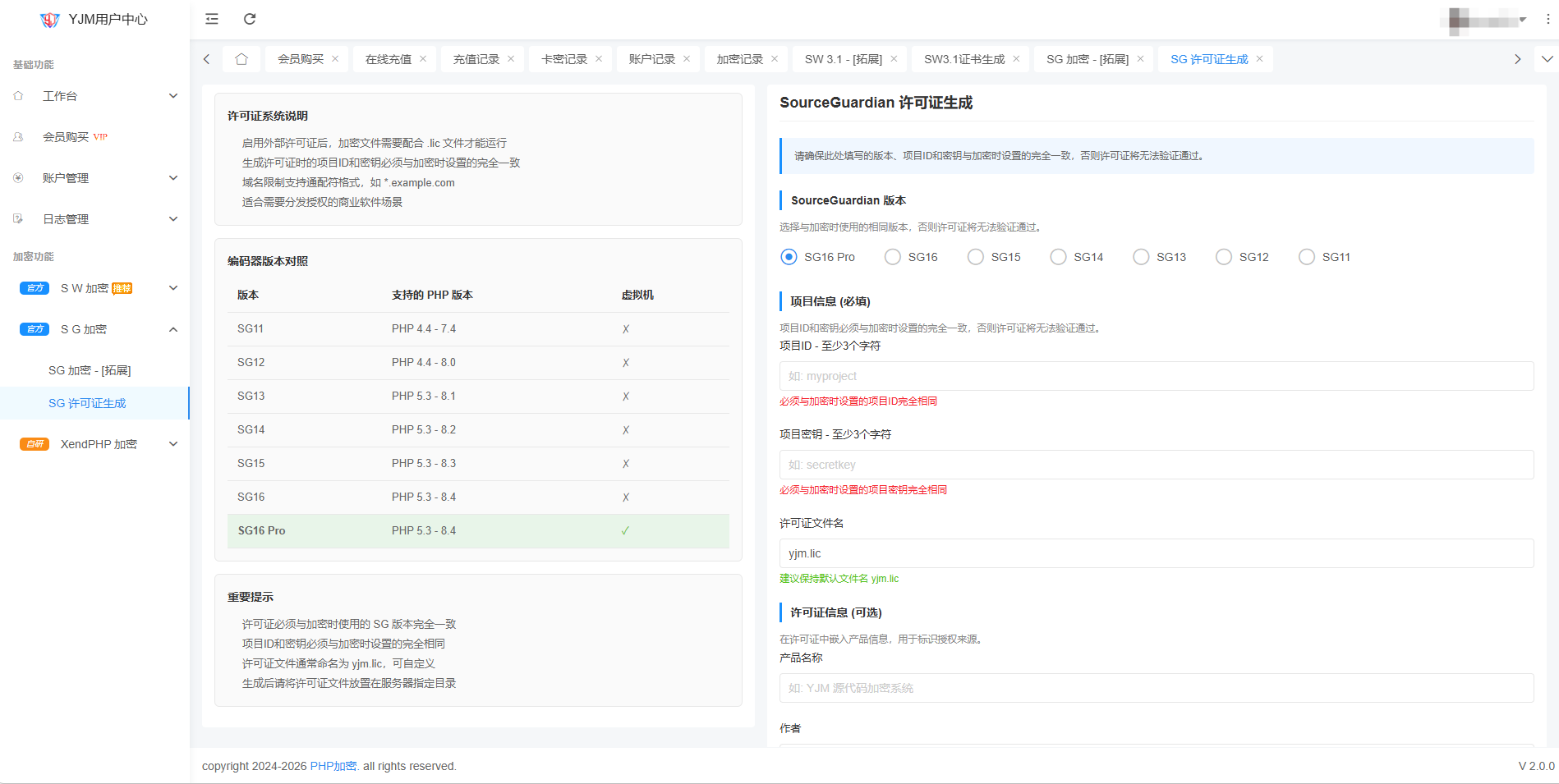Select the SG16 radio button
1559x784 pixels.
pos(893,257)
